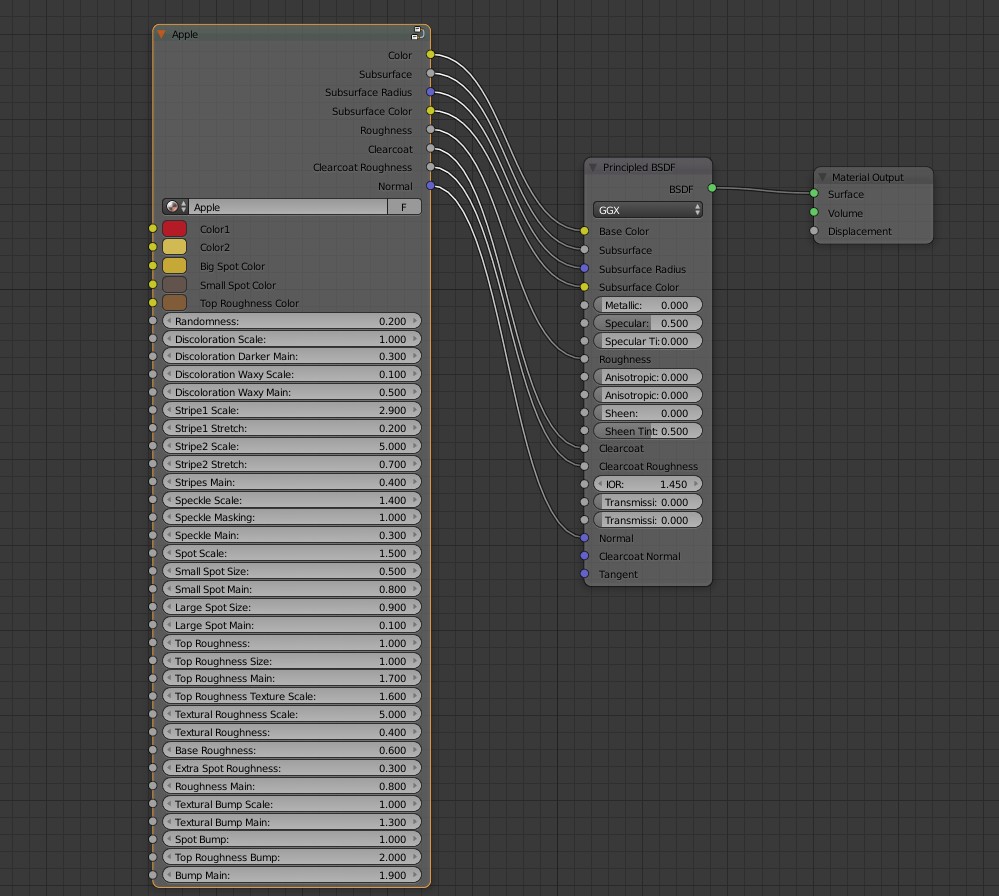
Task: Click the Normal input socket on Principled BSDF
Action: point(583,538)
